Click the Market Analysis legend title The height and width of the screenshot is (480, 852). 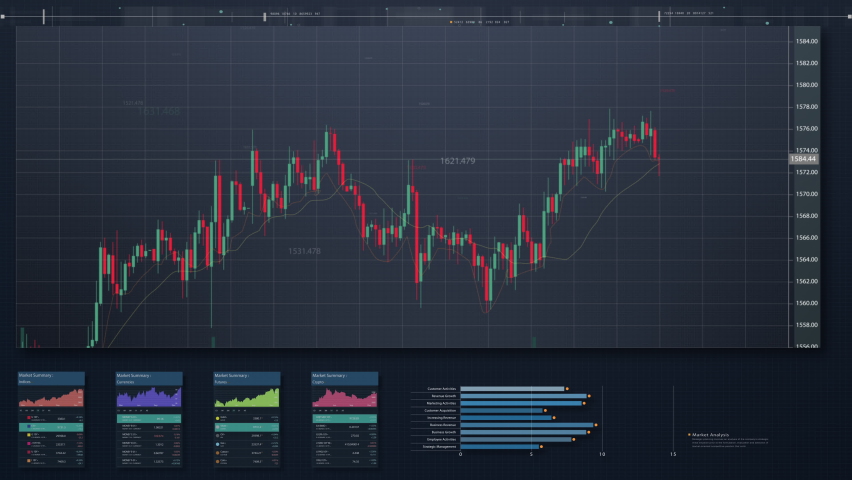(x=711, y=434)
